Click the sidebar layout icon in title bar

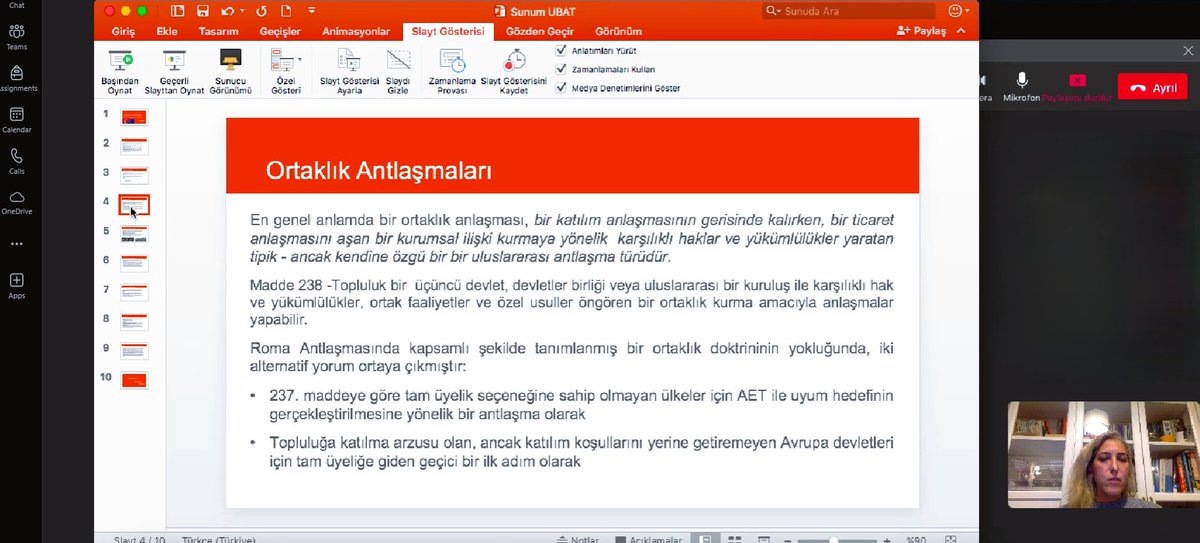click(x=178, y=11)
